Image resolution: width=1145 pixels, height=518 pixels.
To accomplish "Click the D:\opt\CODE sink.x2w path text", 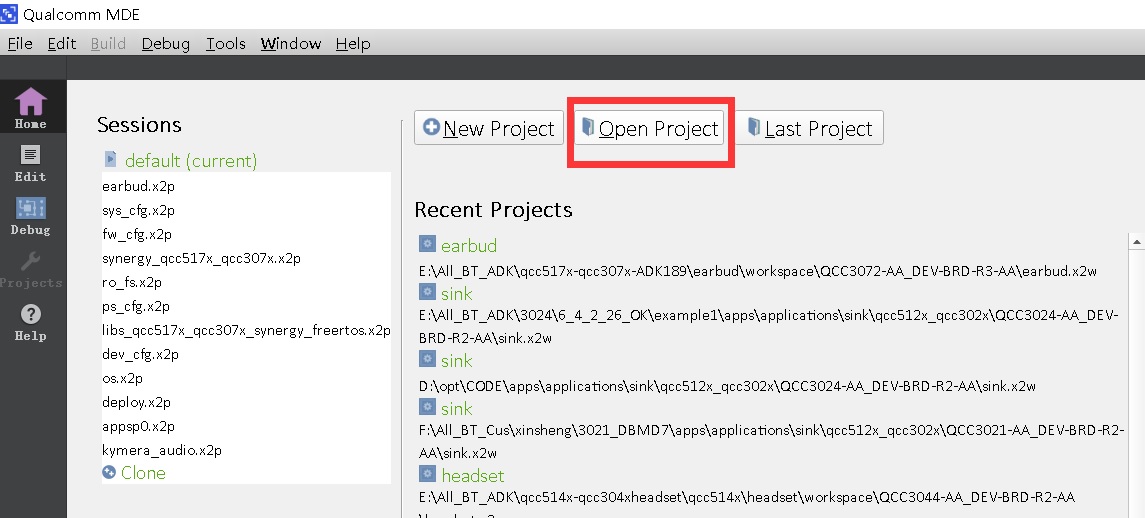I will [x=727, y=386].
